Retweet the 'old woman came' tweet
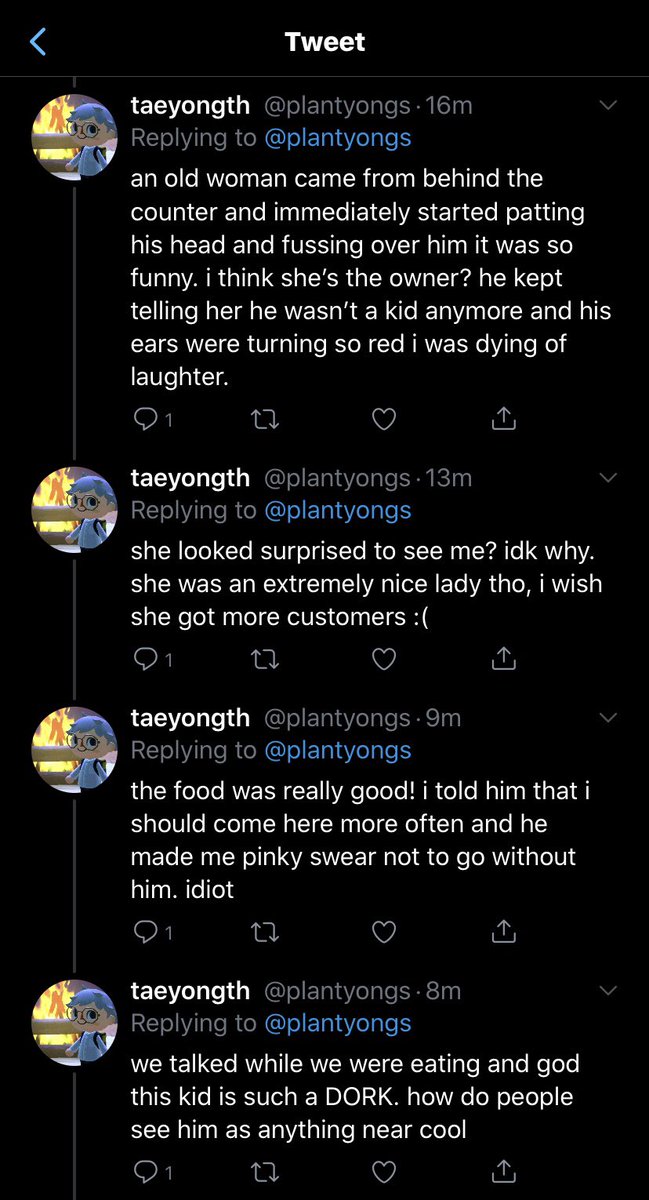This screenshot has height=1200, width=649. [x=263, y=420]
